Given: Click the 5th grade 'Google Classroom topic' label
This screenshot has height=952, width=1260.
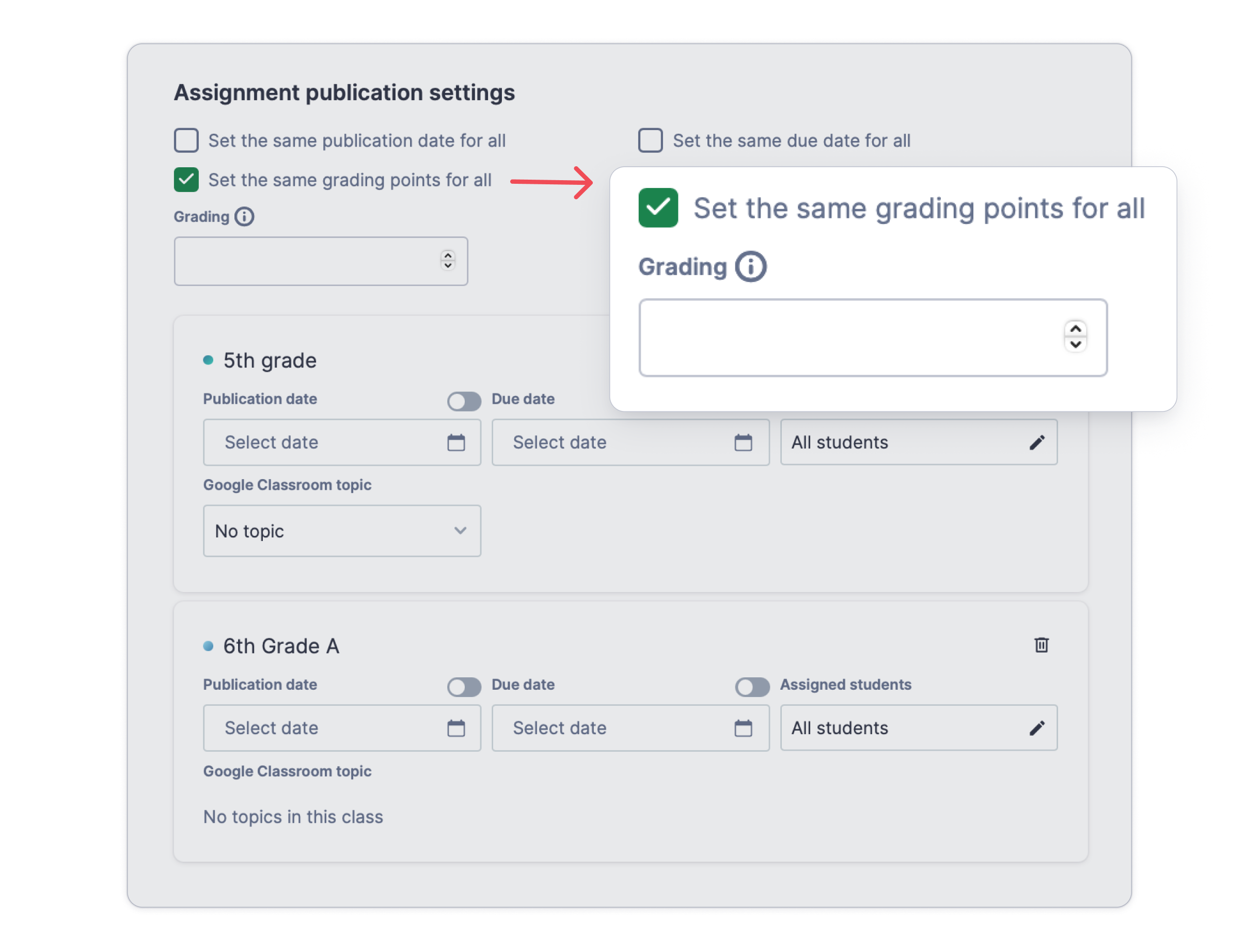Looking at the screenshot, I should [x=287, y=485].
